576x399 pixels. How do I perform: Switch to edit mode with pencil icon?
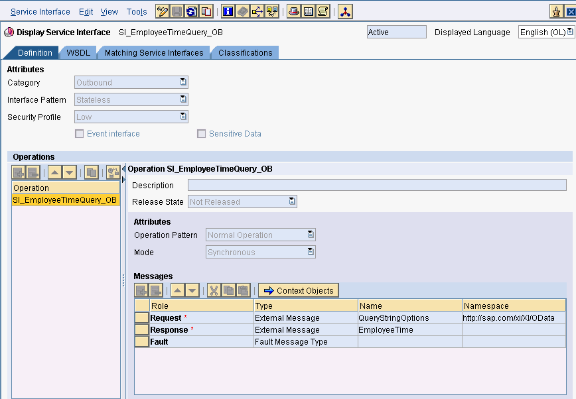tap(162, 11)
